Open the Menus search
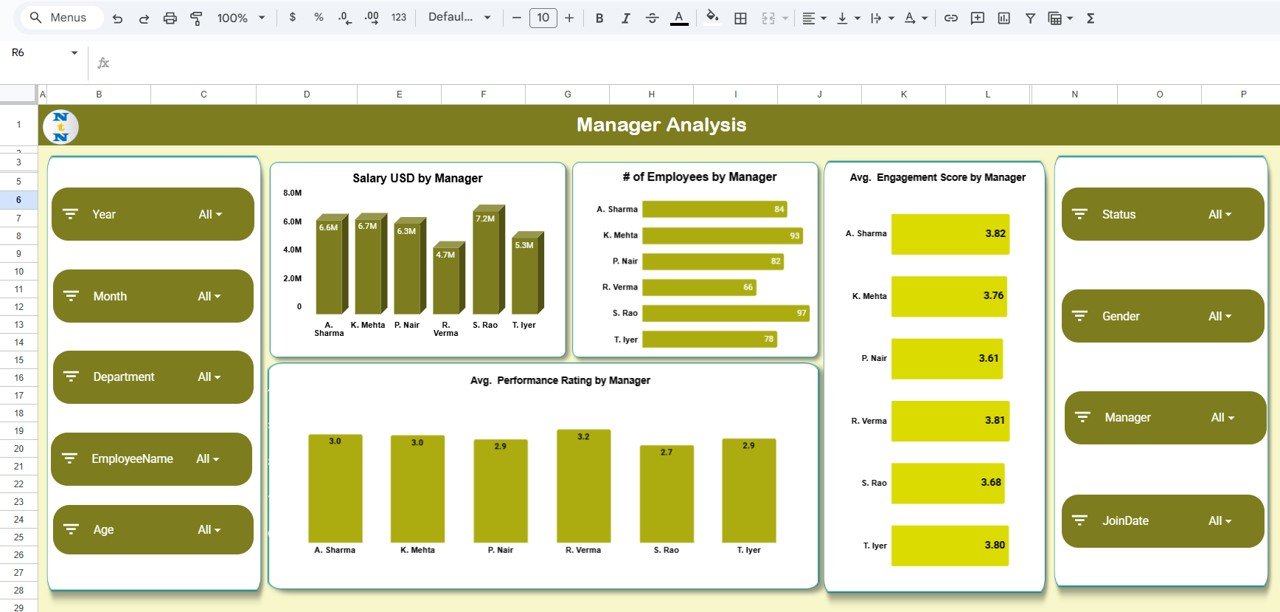Viewport: 1280px width, 612px height. (x=60, y=17)
